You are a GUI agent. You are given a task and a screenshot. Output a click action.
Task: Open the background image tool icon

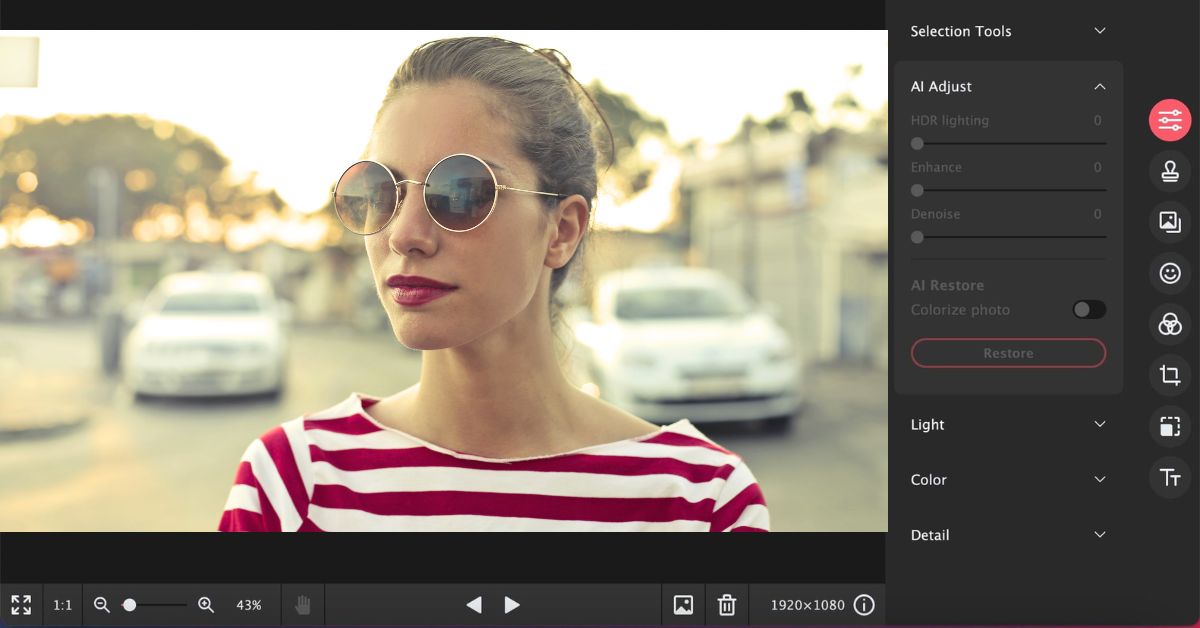(1169, 222)
